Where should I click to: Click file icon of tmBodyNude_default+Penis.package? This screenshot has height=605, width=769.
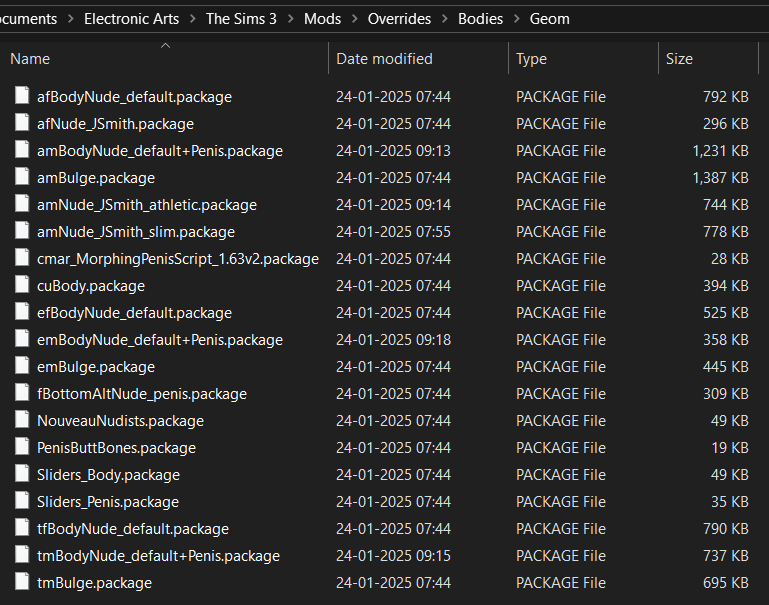22,554
